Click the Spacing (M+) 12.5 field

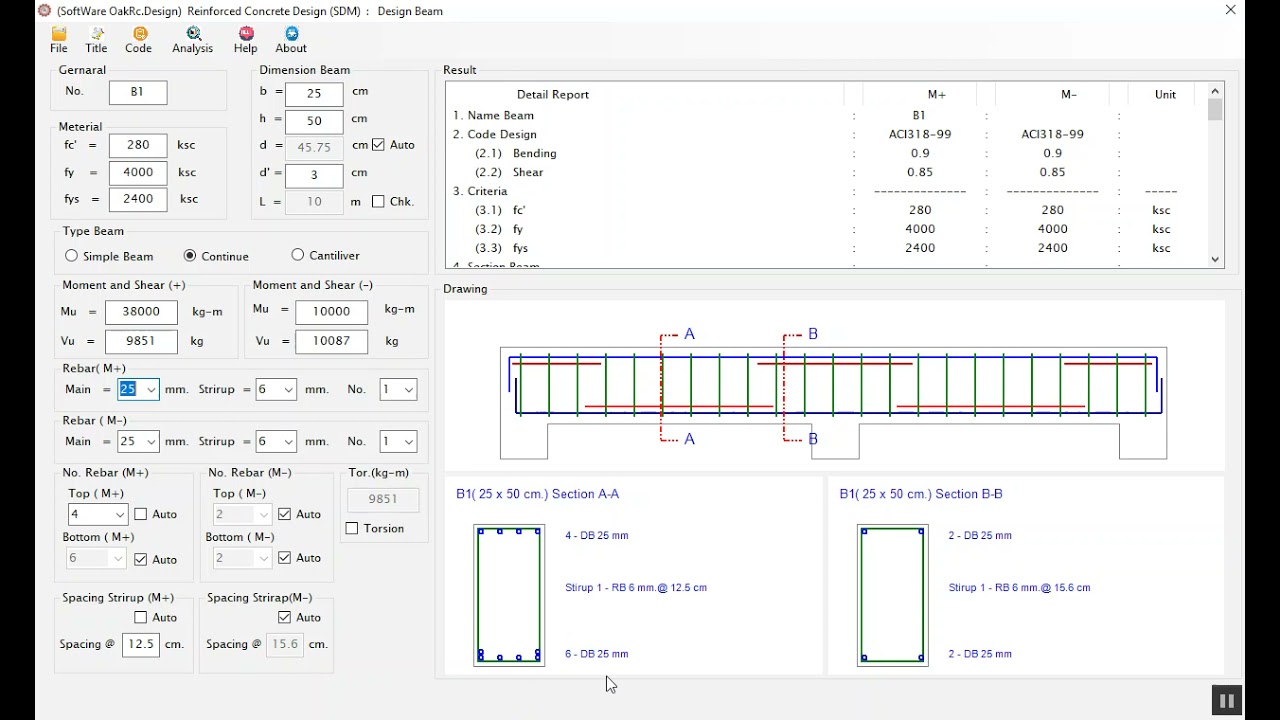[x=140, y=644]
